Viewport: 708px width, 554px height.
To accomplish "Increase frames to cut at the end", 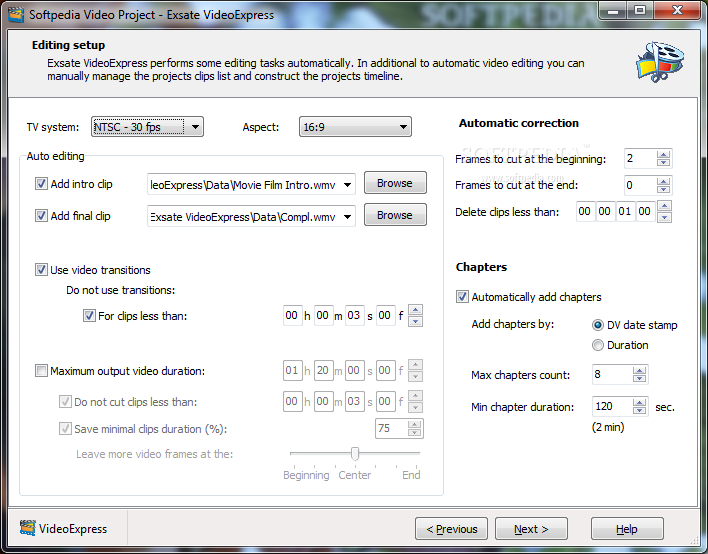I will 663,182.
